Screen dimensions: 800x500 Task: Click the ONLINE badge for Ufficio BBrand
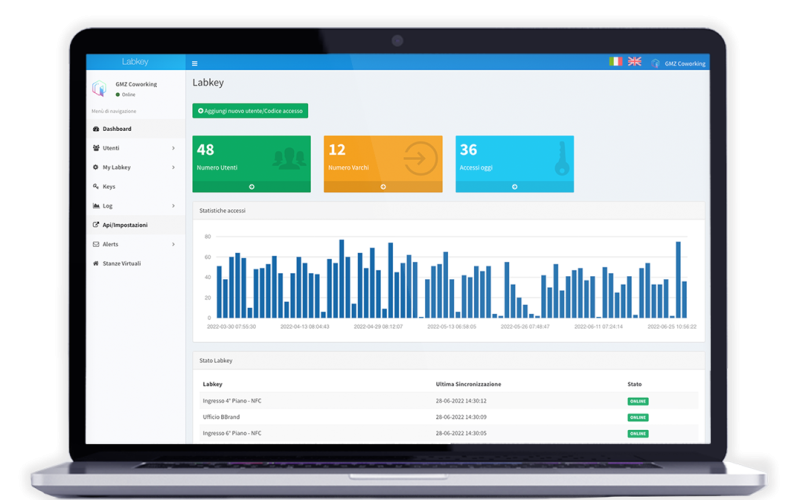pos(637,417)
